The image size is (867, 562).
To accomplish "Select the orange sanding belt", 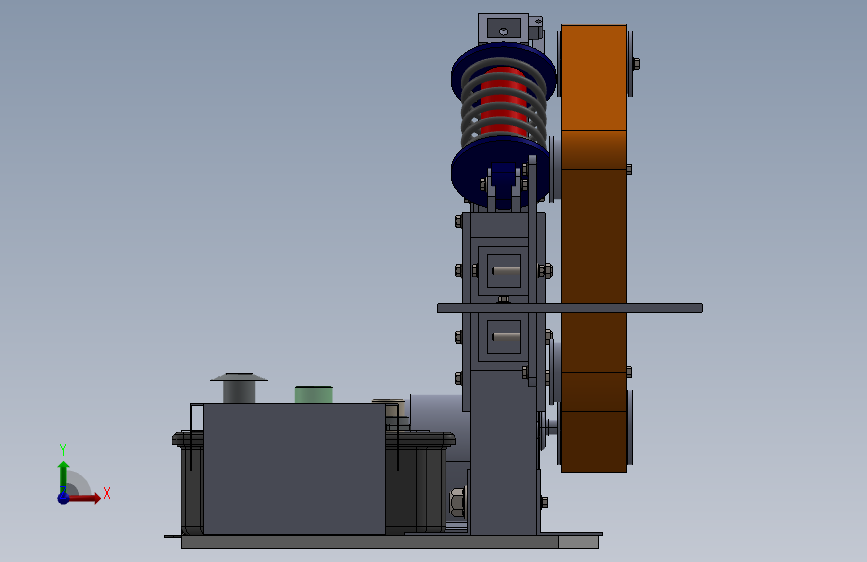I will click(x=594, y=249).
